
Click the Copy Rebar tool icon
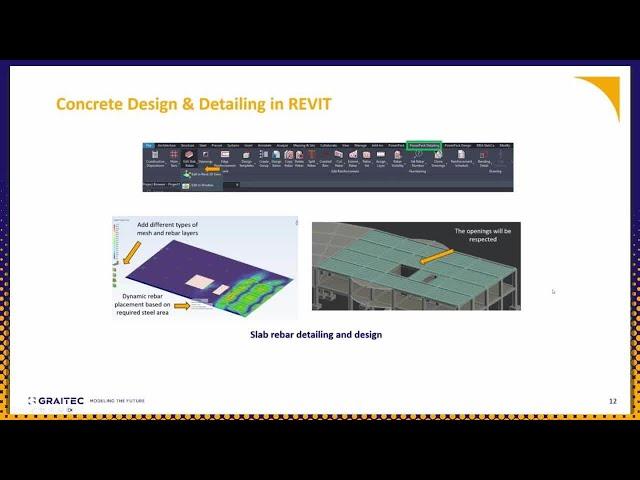tap(289, 155)
